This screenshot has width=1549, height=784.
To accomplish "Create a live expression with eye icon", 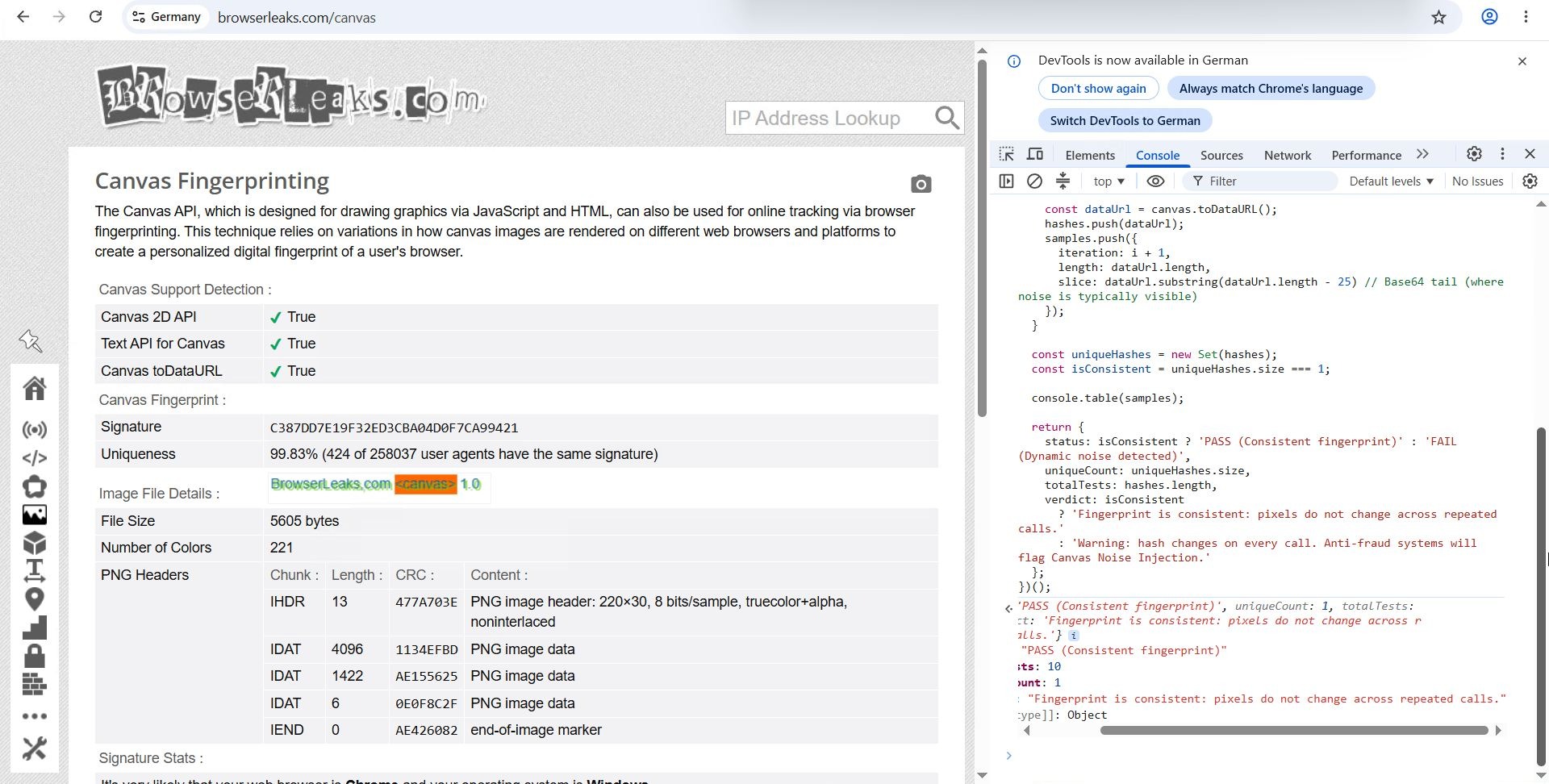I will click(x=1155, y=181).
